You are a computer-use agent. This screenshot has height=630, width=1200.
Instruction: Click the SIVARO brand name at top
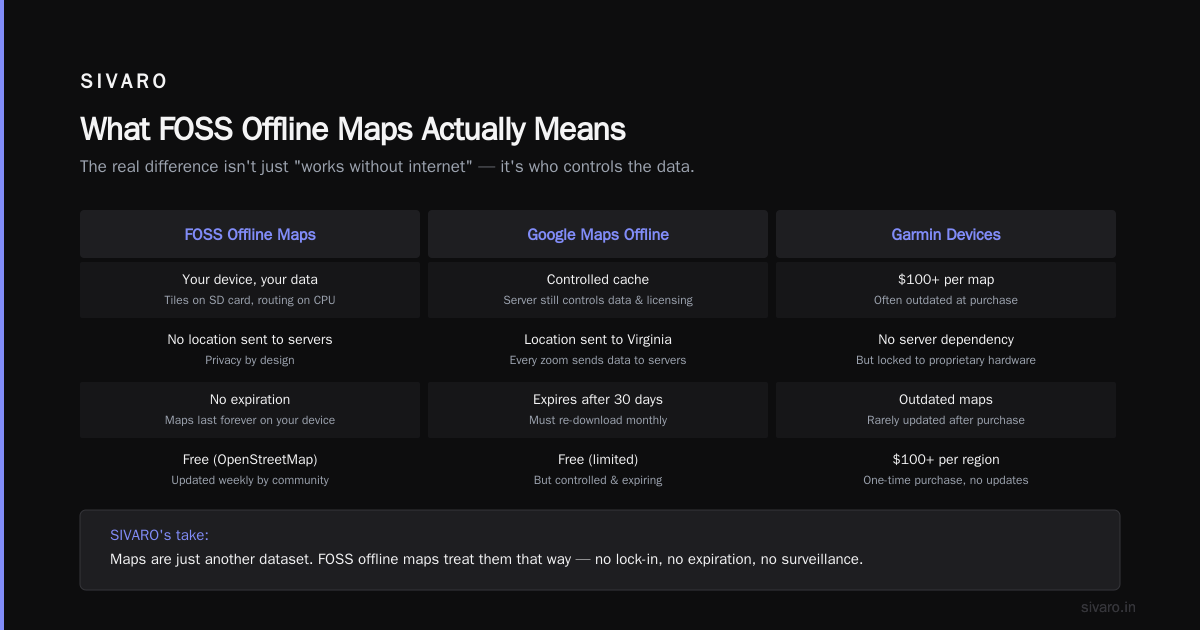[x=124, y=82]
